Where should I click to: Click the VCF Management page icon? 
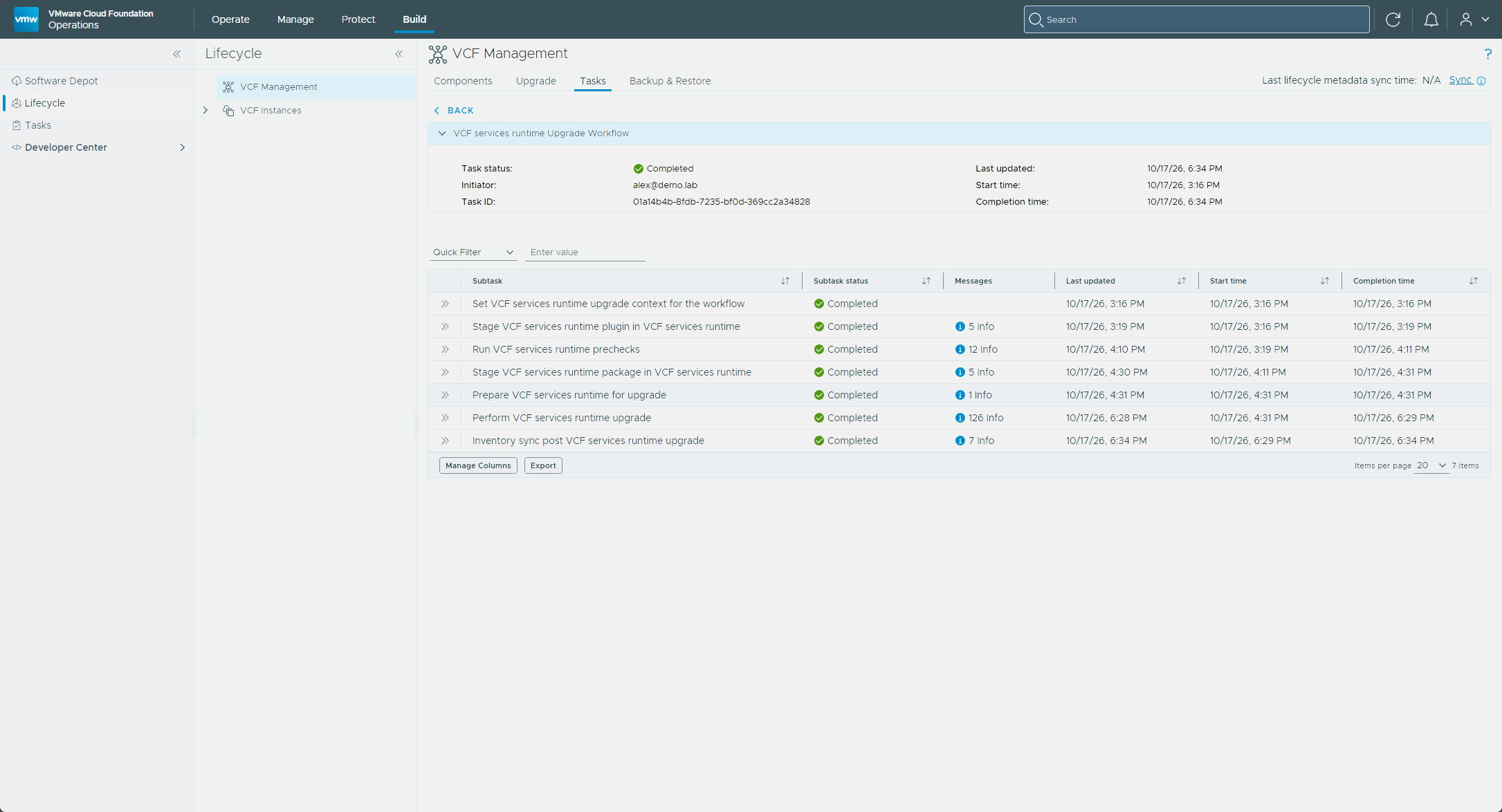[x=438, y=54]
